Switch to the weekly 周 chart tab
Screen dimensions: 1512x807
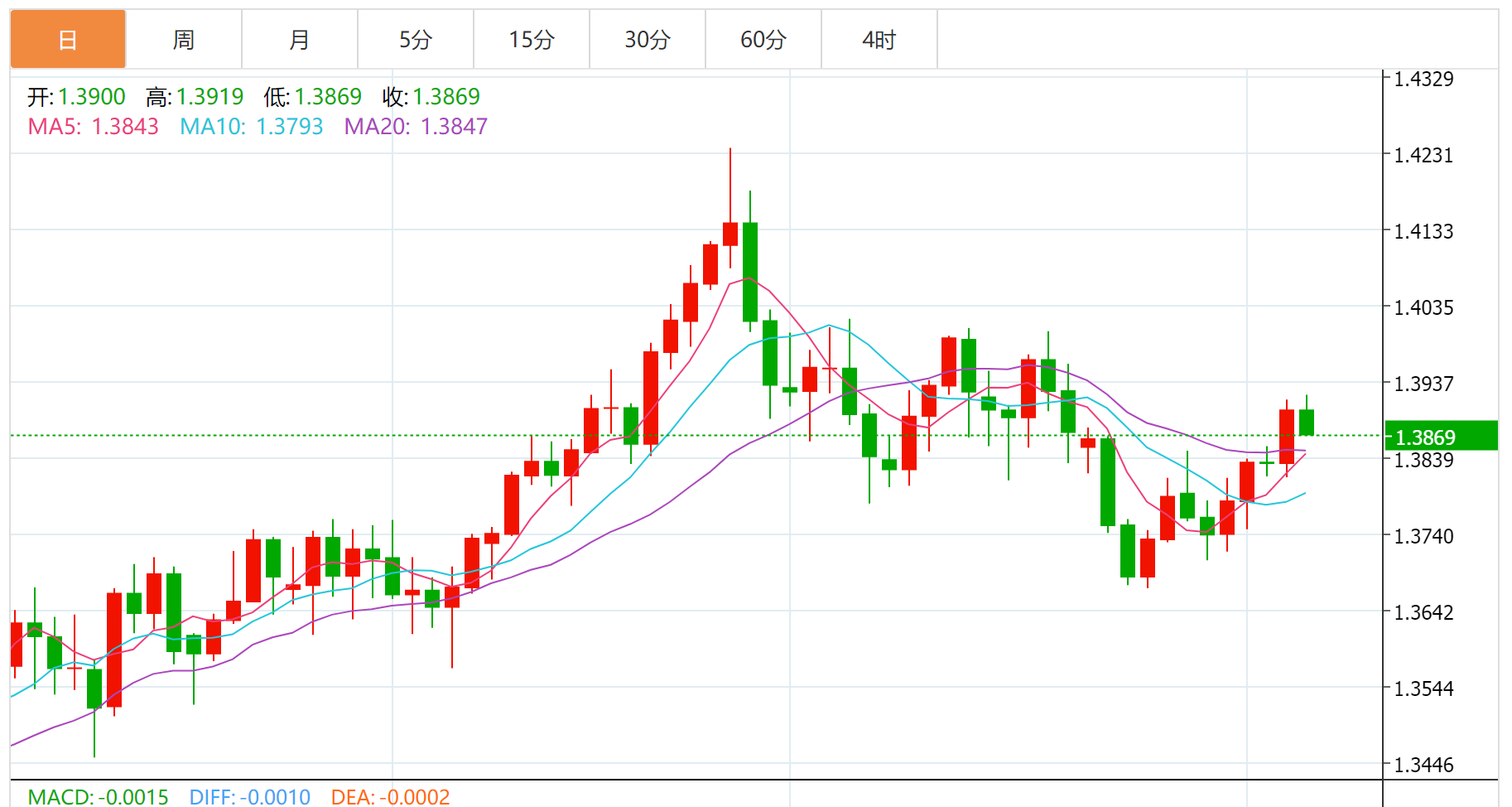click(x=184, y=39)
